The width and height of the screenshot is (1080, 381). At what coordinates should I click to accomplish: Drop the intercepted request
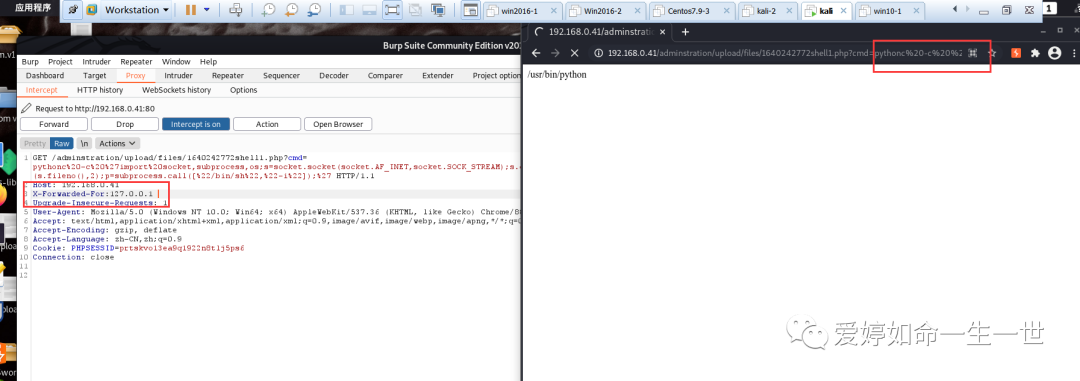(x=125, y=124)
